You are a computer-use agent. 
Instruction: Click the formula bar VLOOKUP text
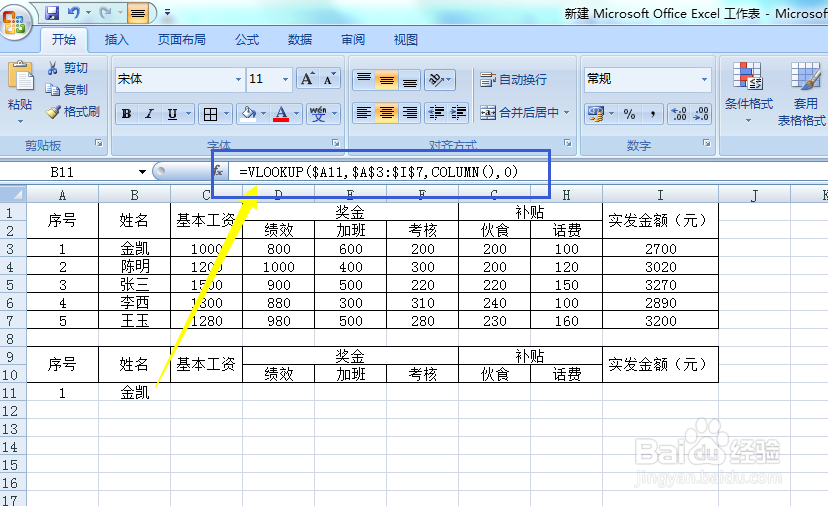[x=379, y=172]
